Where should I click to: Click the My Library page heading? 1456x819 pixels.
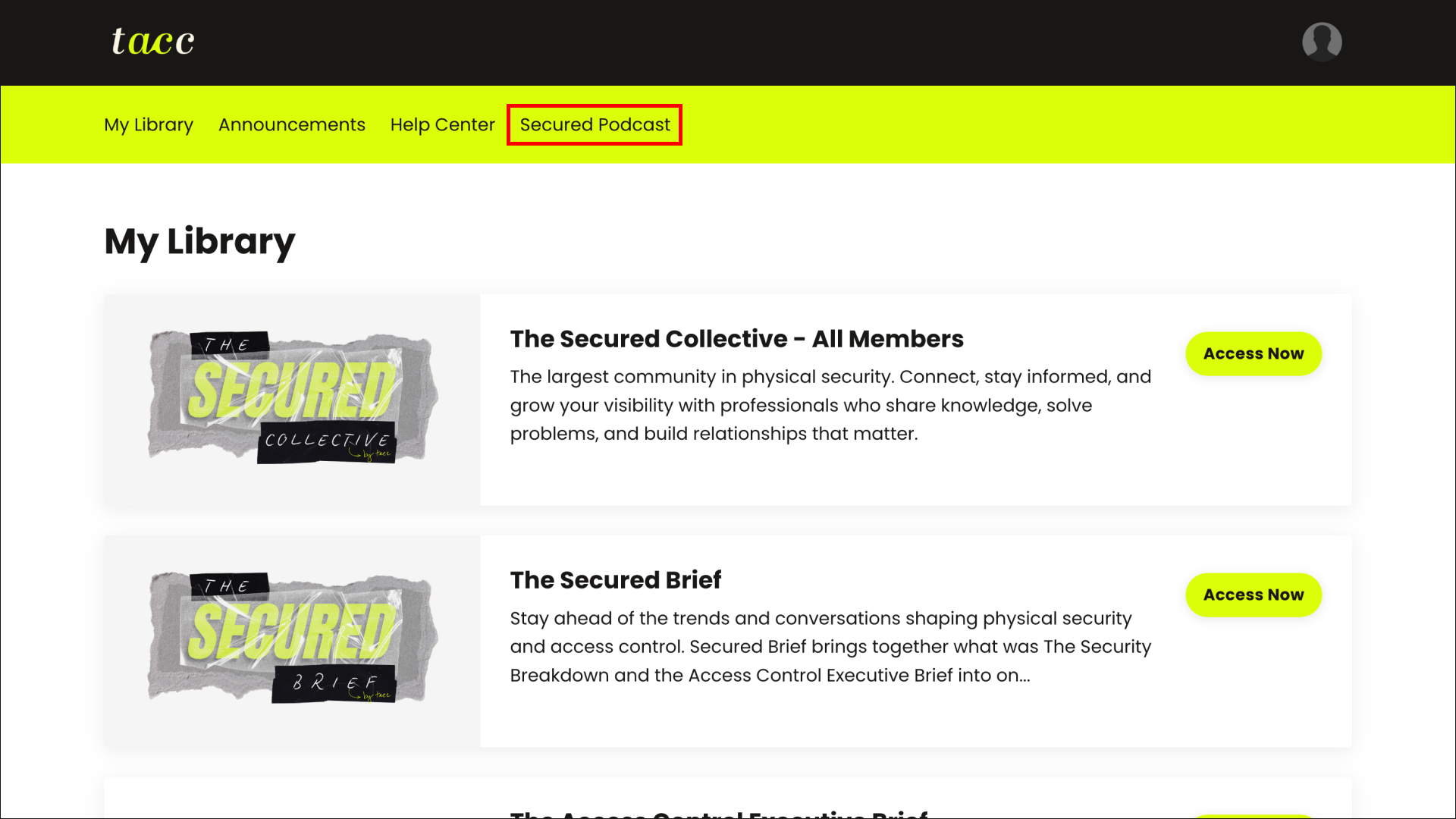[199, 242]
